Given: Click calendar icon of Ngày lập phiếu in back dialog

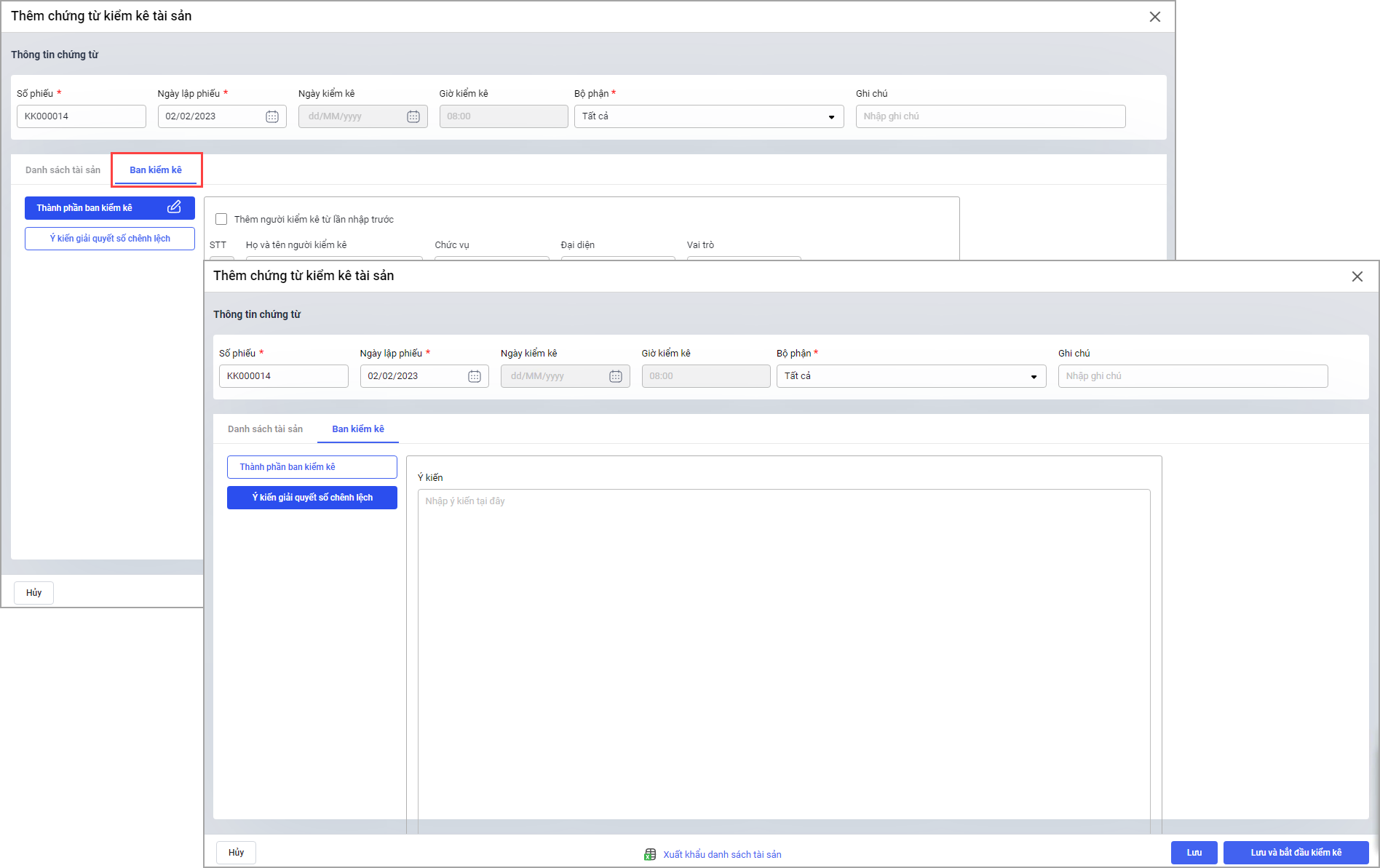Looking at the screenshot, I should pyautogui.click(x=272, y=116).
